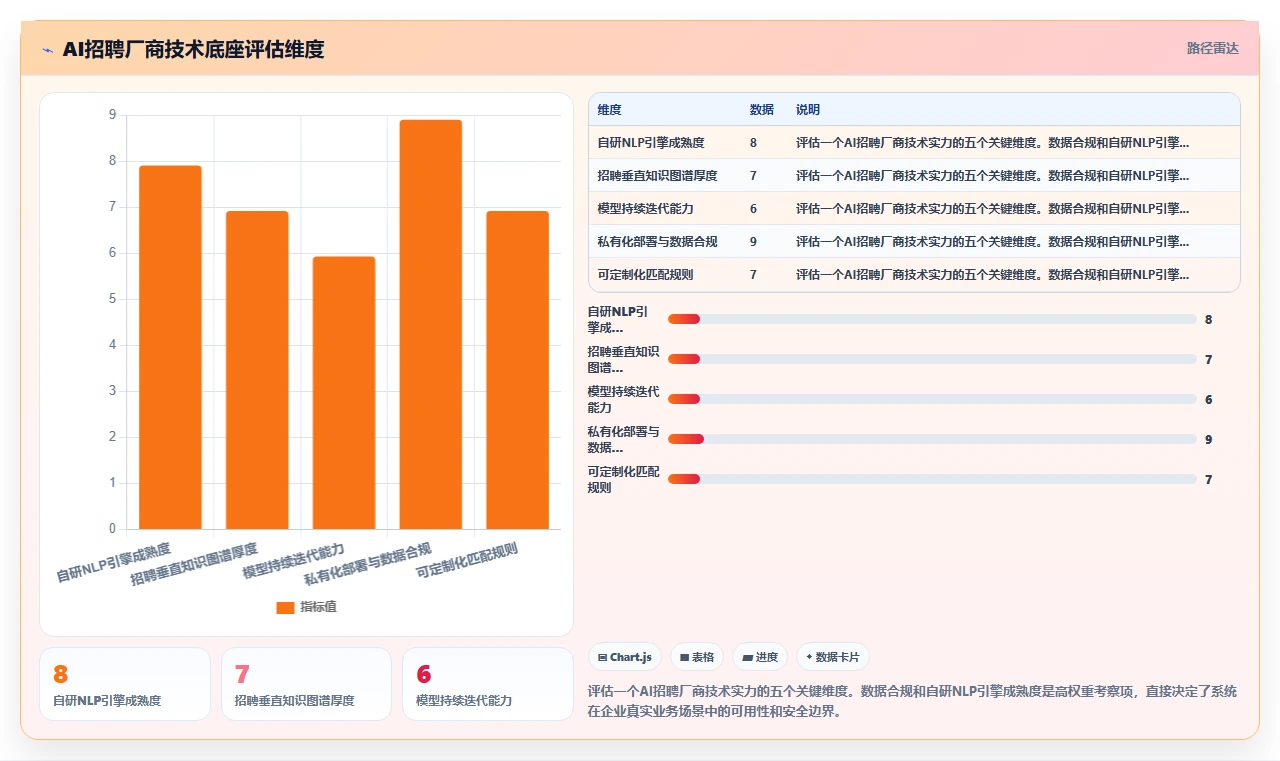Click the 模型持续迭代能力 progress bar
Image resolution: width=1280 pixels, height=761 pixels.
point(932,399)
